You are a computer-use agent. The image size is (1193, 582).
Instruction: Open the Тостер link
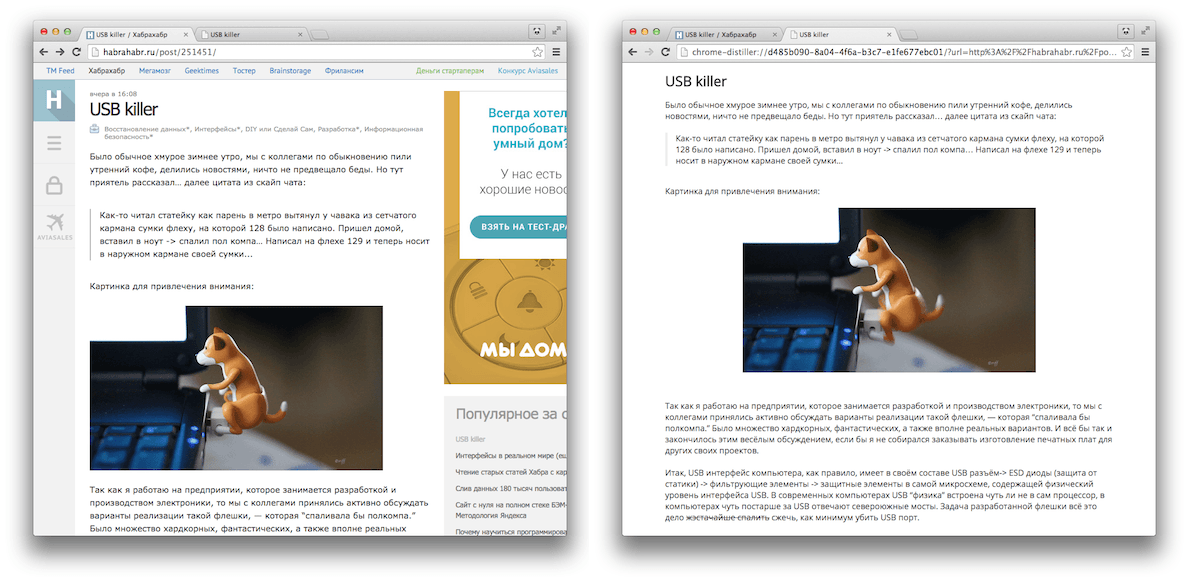[244, 71]
